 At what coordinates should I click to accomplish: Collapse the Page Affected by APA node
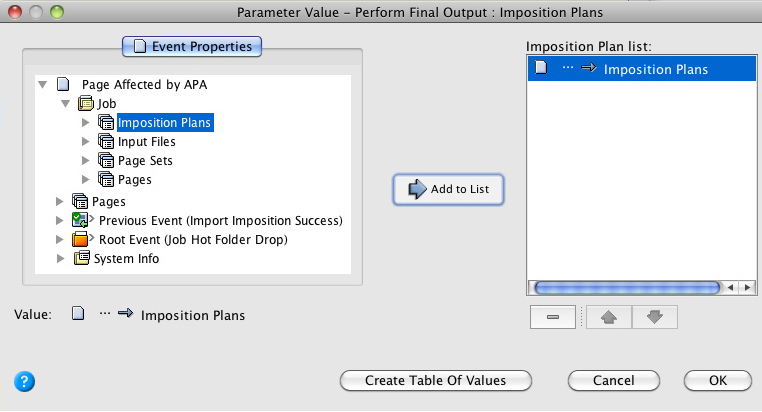pos(43,85)
